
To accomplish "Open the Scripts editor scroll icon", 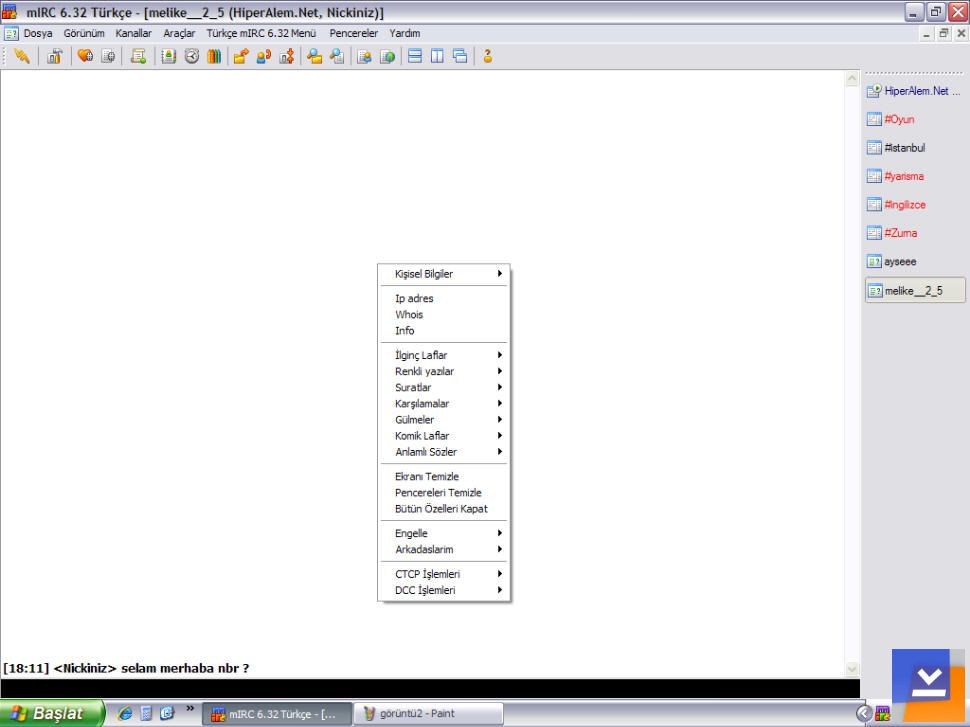I will coord(139,56).
